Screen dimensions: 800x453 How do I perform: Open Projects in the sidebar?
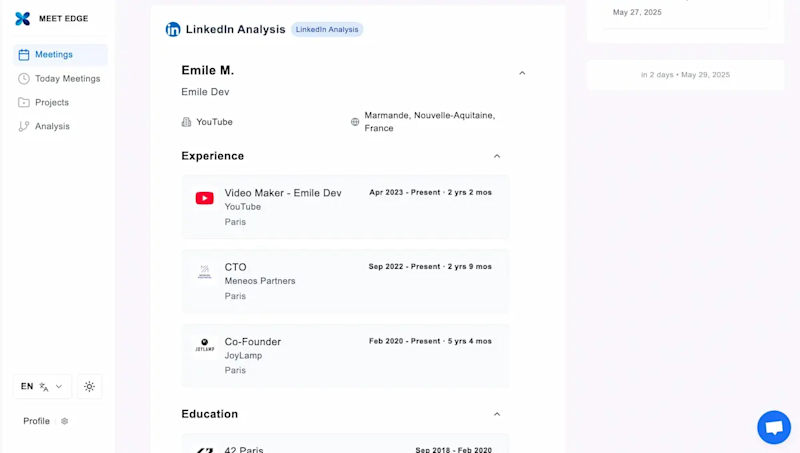point(60,103)
